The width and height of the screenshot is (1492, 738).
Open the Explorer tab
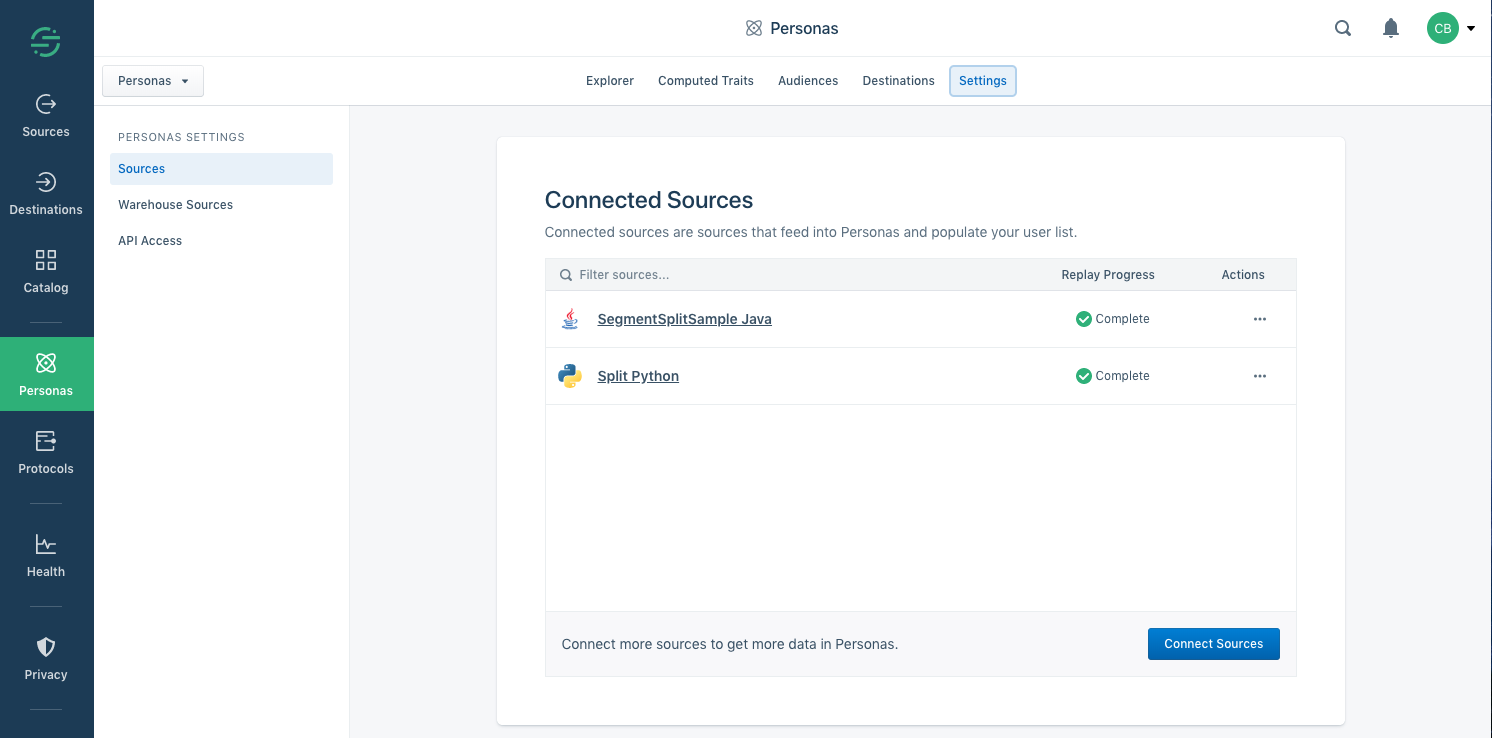click(609, 81)
